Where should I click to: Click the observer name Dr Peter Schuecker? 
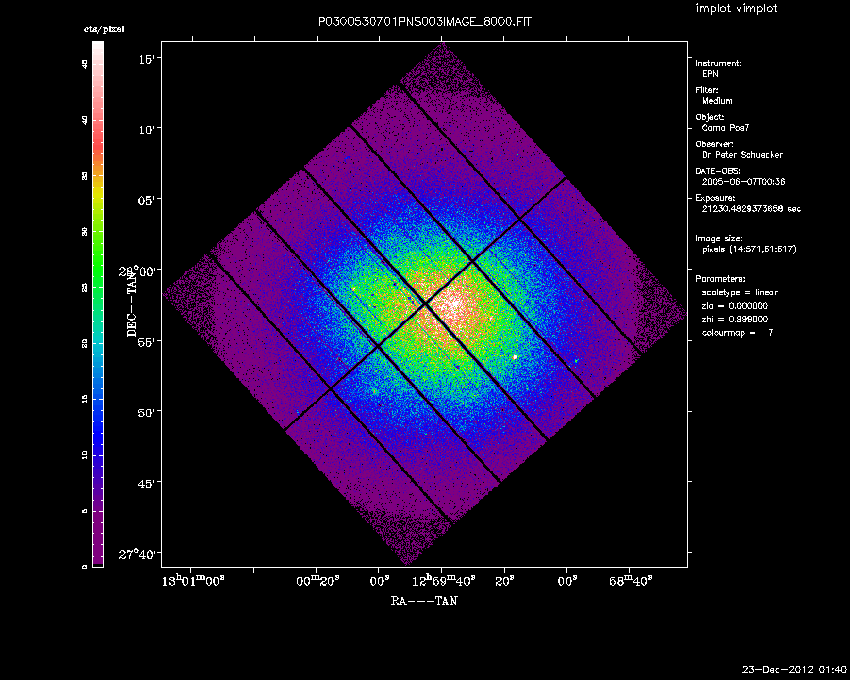coord(742,155)
